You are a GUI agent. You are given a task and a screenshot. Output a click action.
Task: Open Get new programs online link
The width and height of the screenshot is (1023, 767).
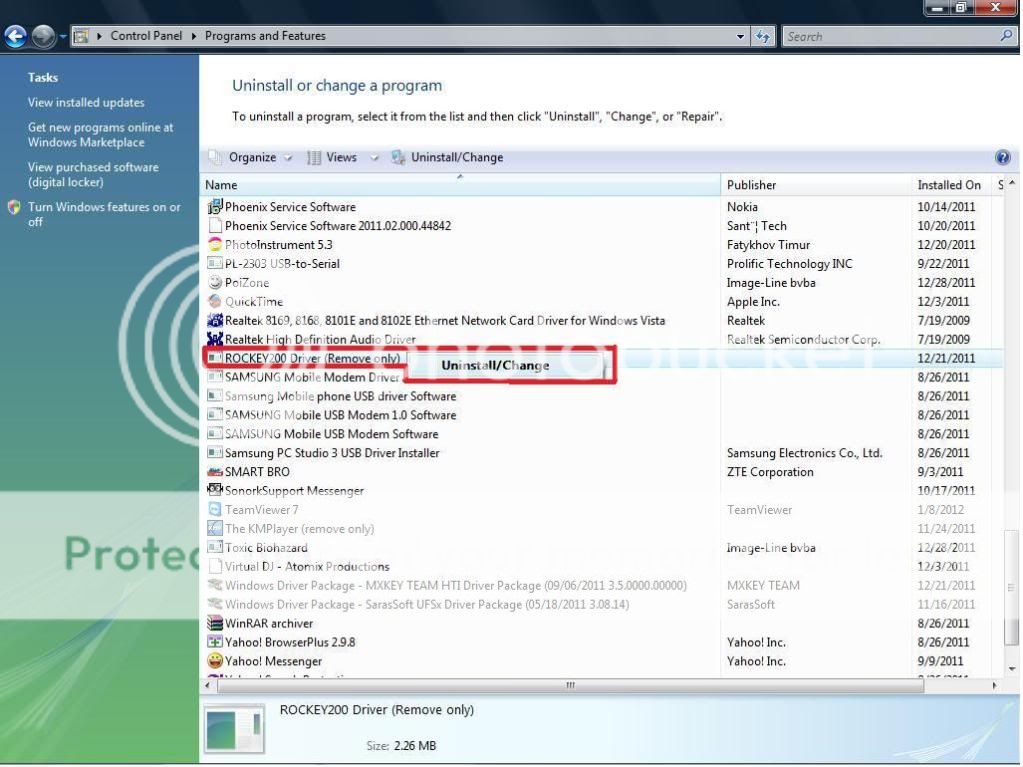tap(100, 135)
